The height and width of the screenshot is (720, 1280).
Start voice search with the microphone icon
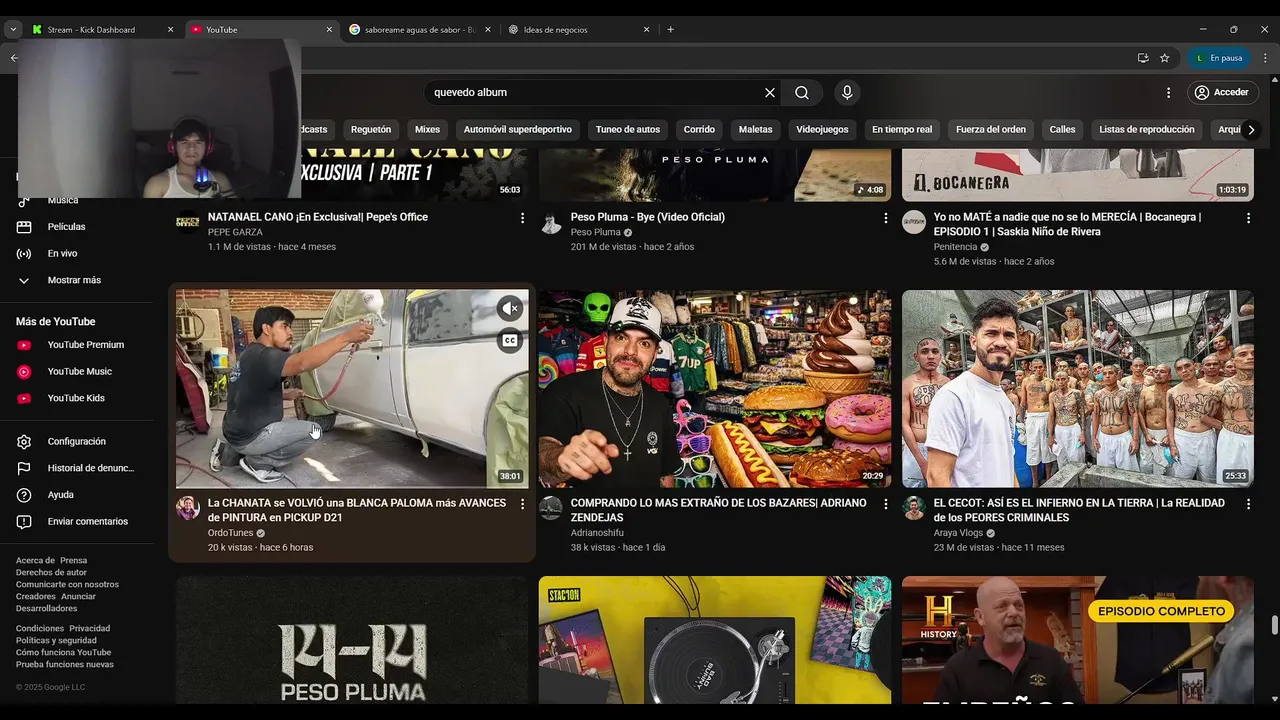(847, 92)
